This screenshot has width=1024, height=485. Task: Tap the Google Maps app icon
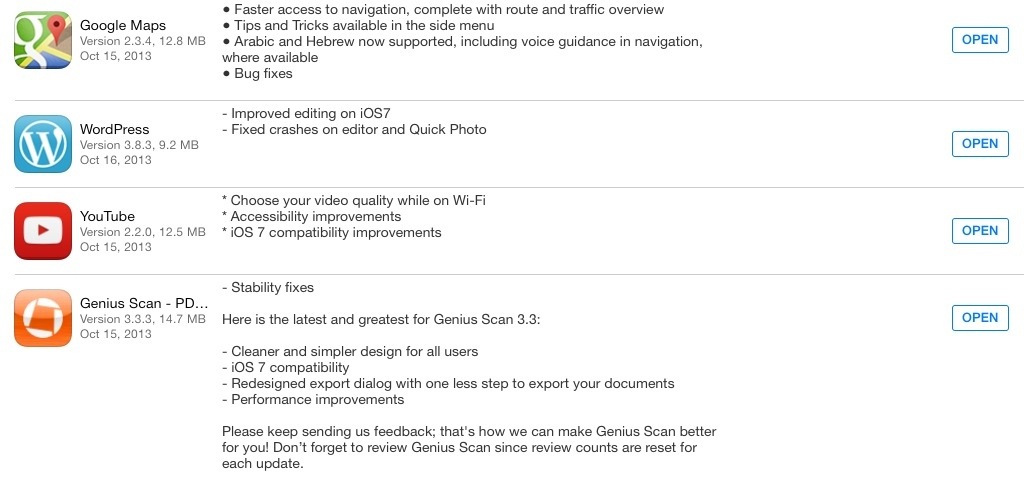[43, 40]
